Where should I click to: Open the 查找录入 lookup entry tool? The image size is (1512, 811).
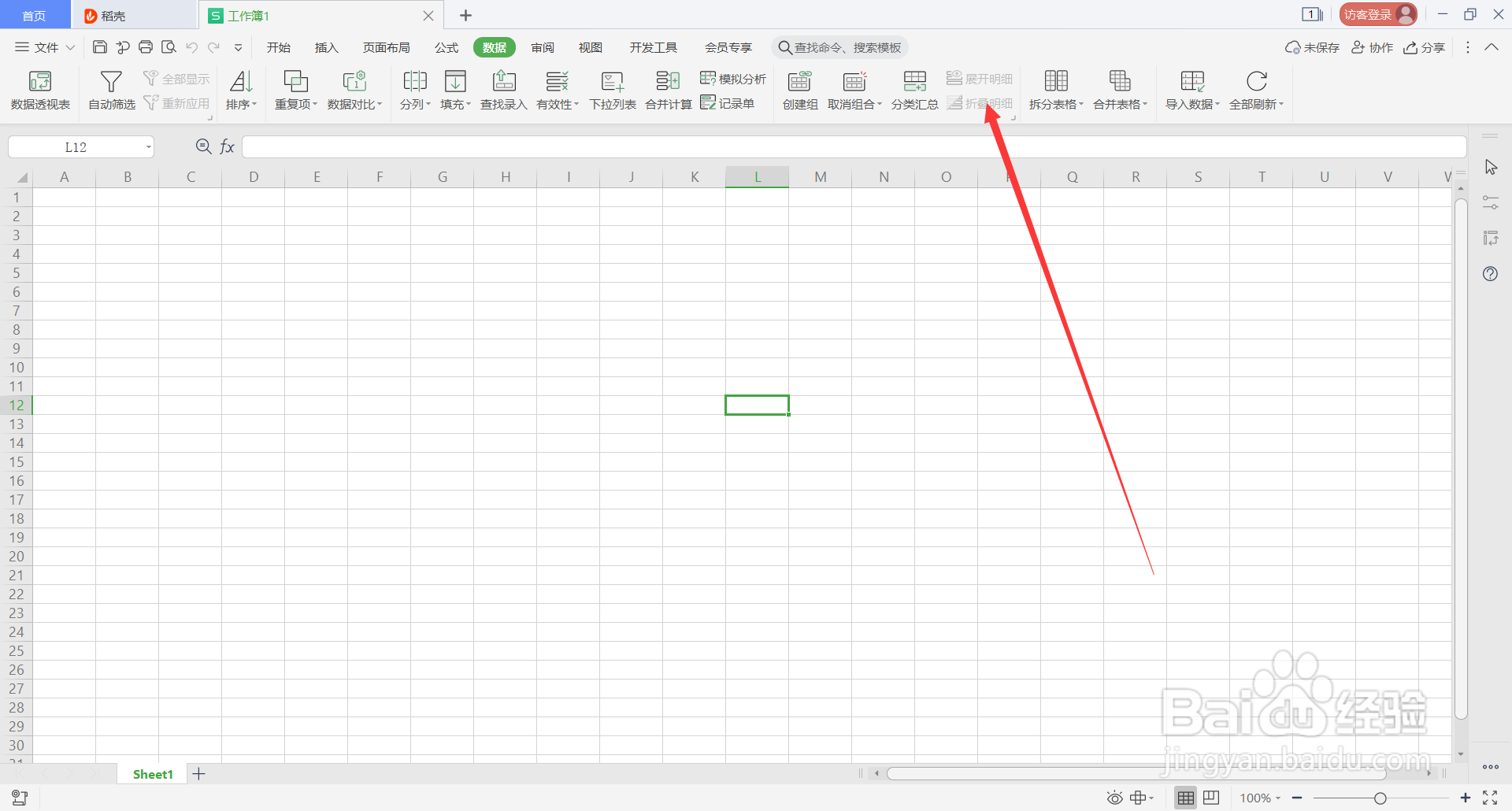[x=503, y=91]
